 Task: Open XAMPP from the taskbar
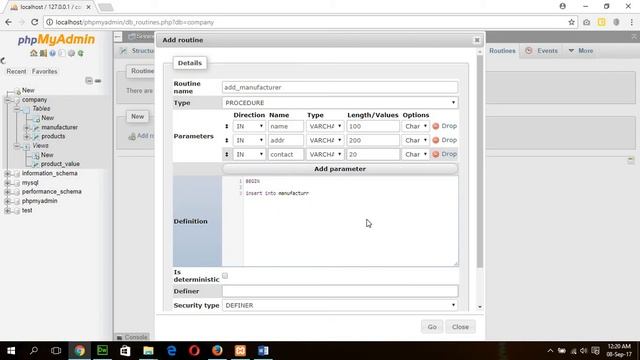click(x=240, y=351)
